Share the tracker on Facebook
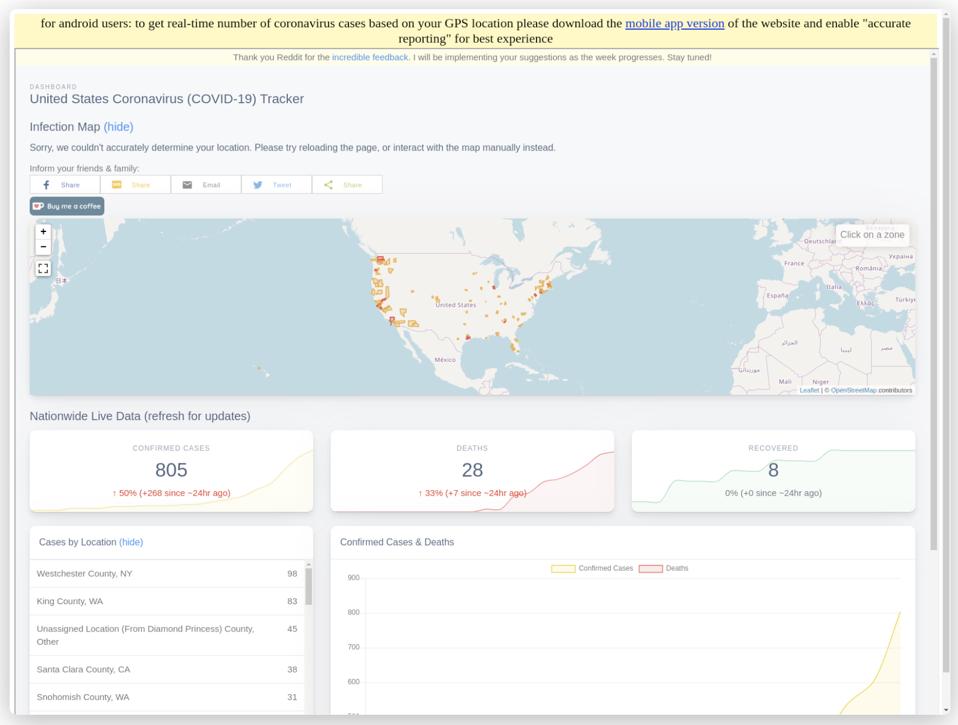 (x=66, y=184)
